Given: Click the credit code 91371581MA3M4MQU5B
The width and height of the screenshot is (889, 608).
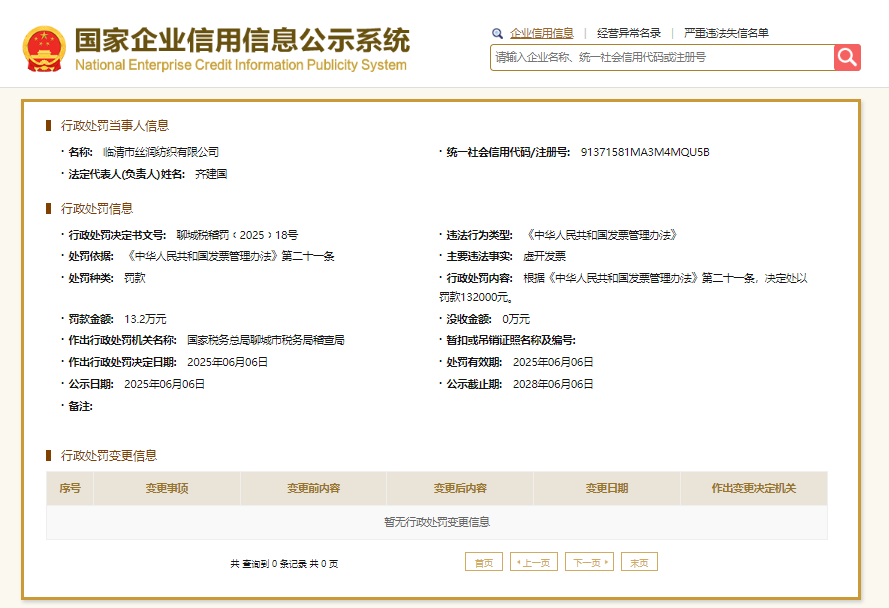Looking at the screenshot, I should (644, 152).
